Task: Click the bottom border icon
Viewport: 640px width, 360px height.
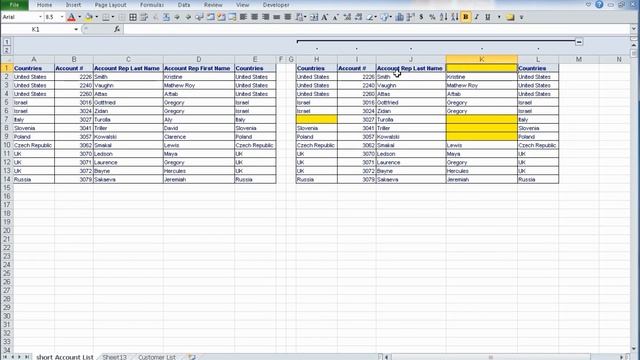Action: pos(106,17)
